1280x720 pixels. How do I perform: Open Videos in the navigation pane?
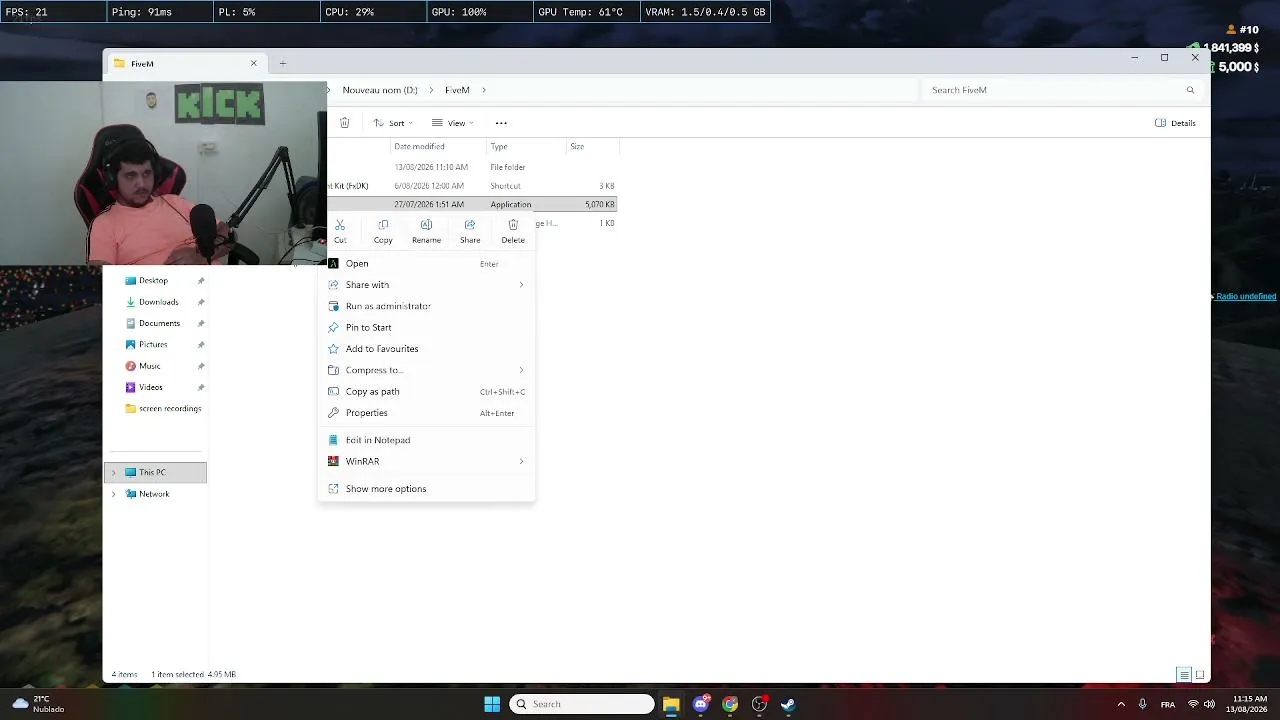click(156, 387)
